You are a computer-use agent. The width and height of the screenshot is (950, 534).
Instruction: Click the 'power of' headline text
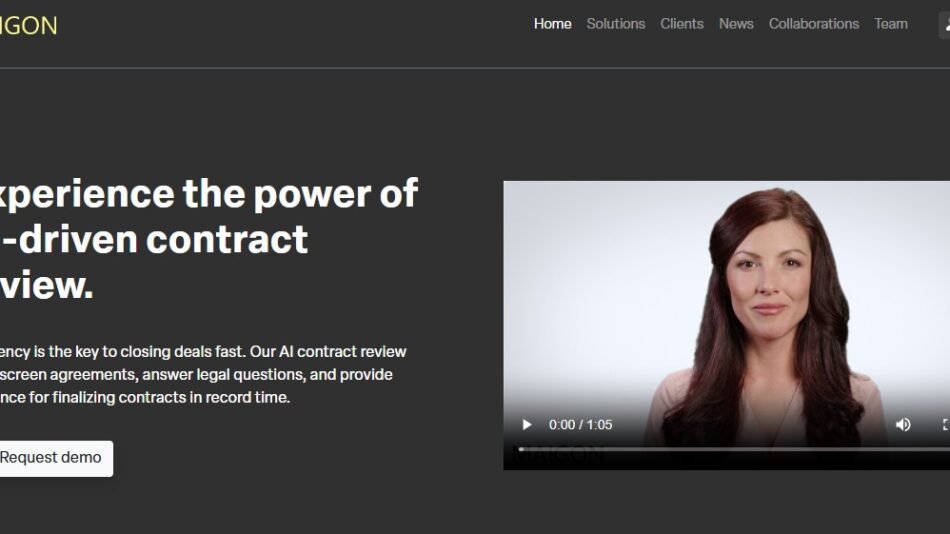pyautogui.click(x=335, y=194)
